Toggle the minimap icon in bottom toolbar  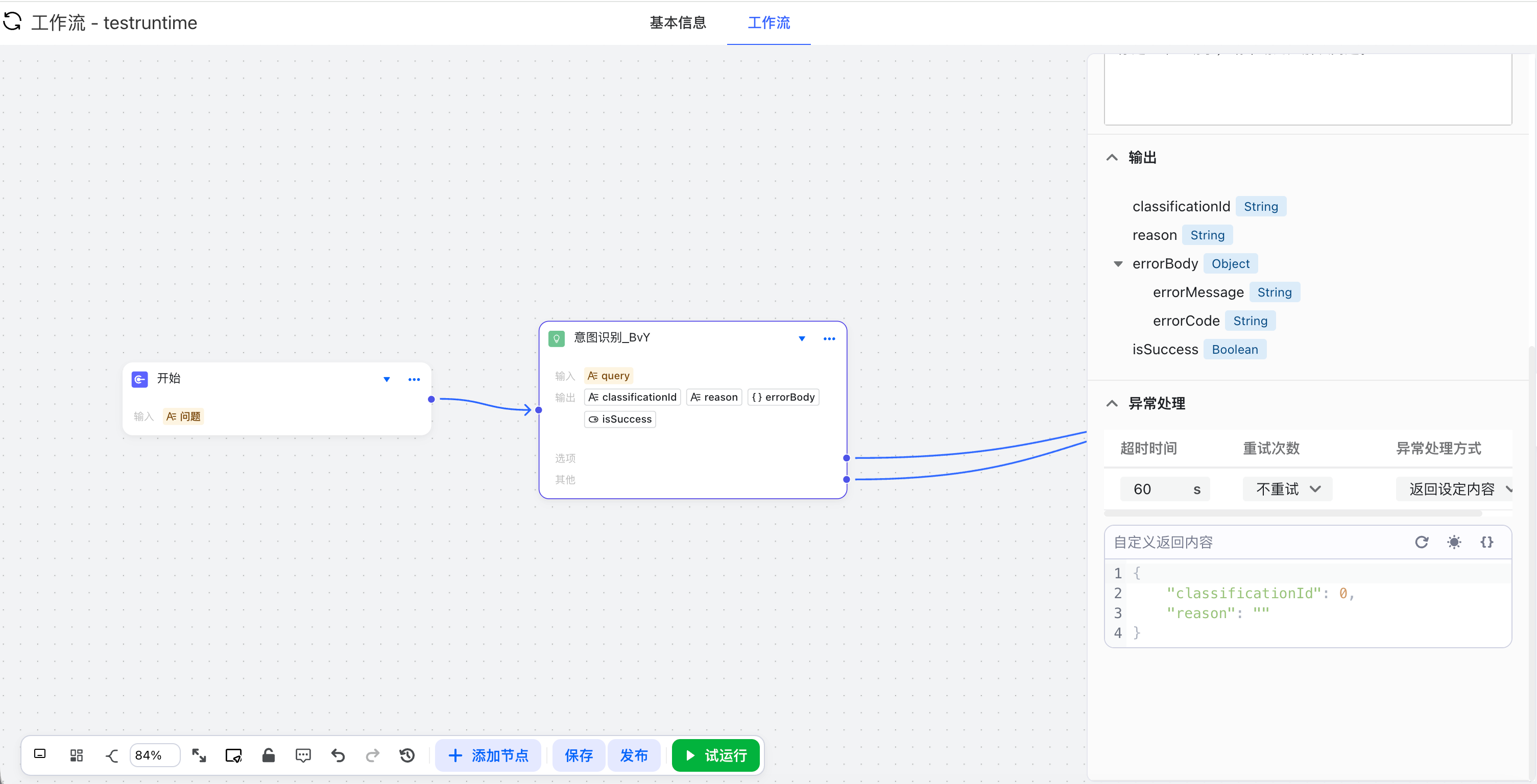pos(40,754)
